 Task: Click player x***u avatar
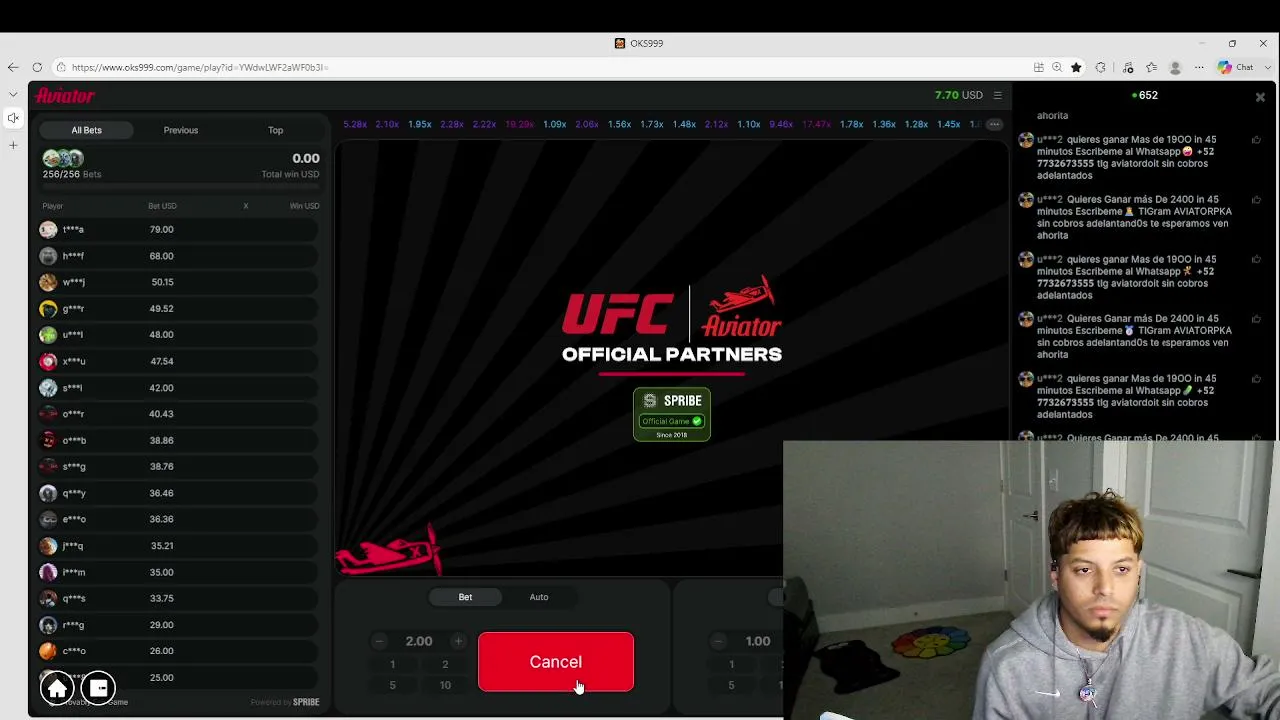click(48, 361)
